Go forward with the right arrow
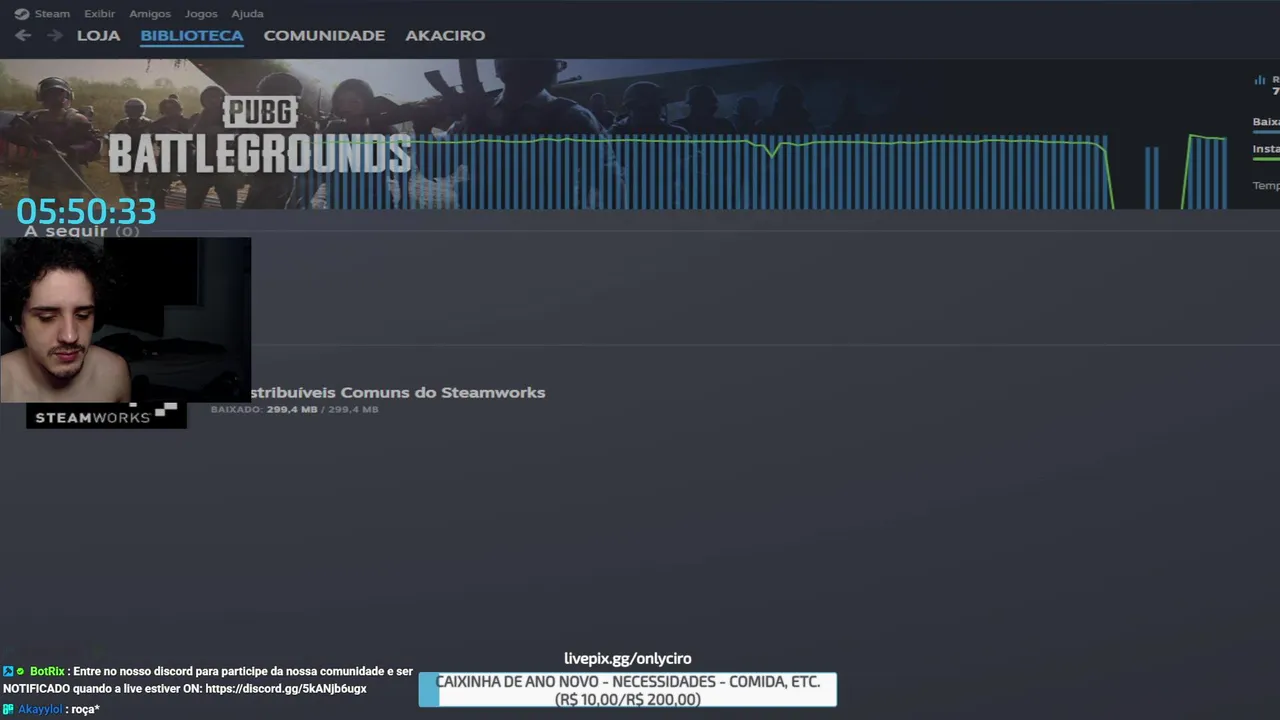 [55, 35]
